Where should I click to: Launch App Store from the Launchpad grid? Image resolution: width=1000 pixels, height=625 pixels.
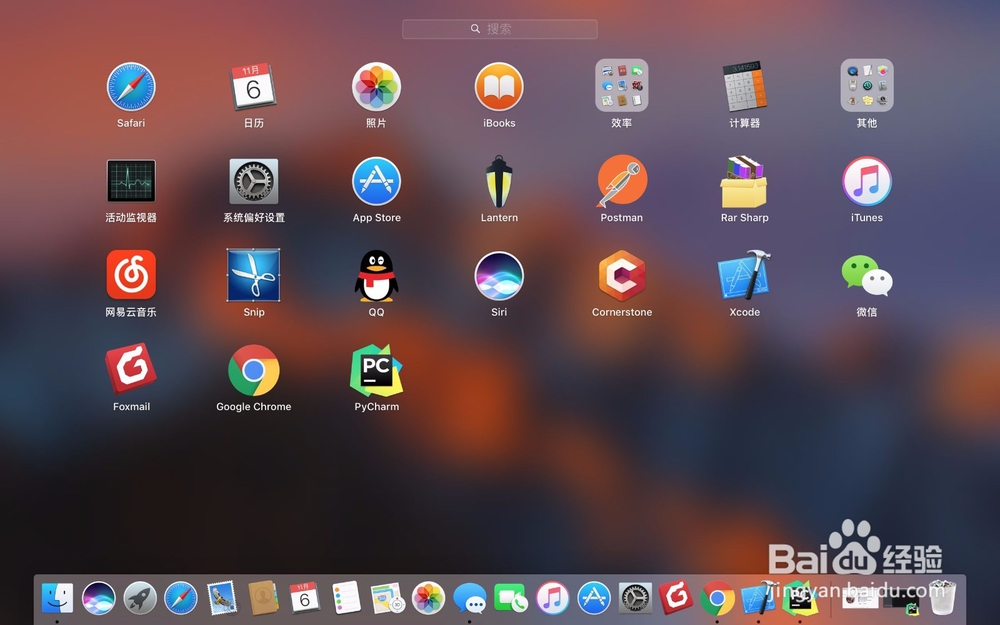376,181
